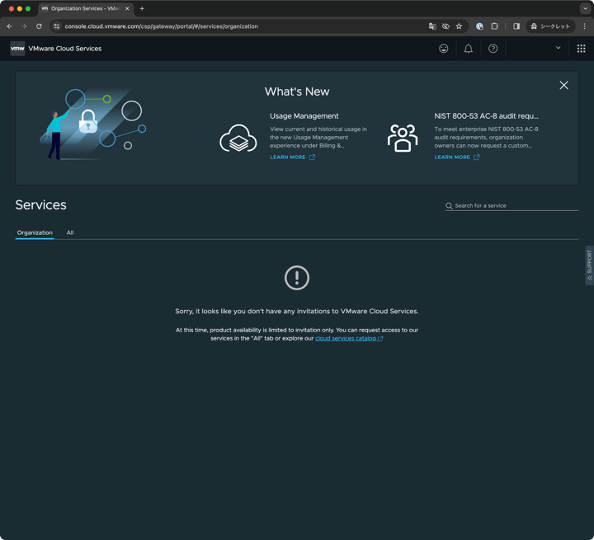Click the What's New lock illustration
This screenshot has width=594, height=540.
[x=88, y=121]
